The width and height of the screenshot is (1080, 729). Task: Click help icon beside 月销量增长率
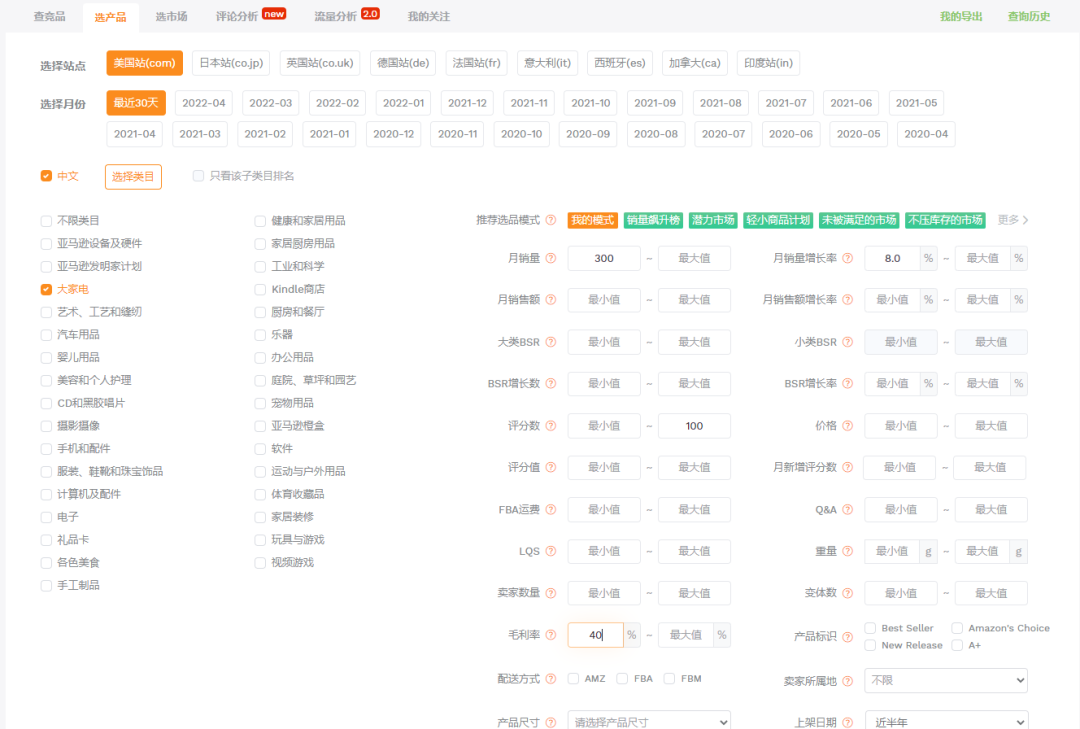point(848,258)
